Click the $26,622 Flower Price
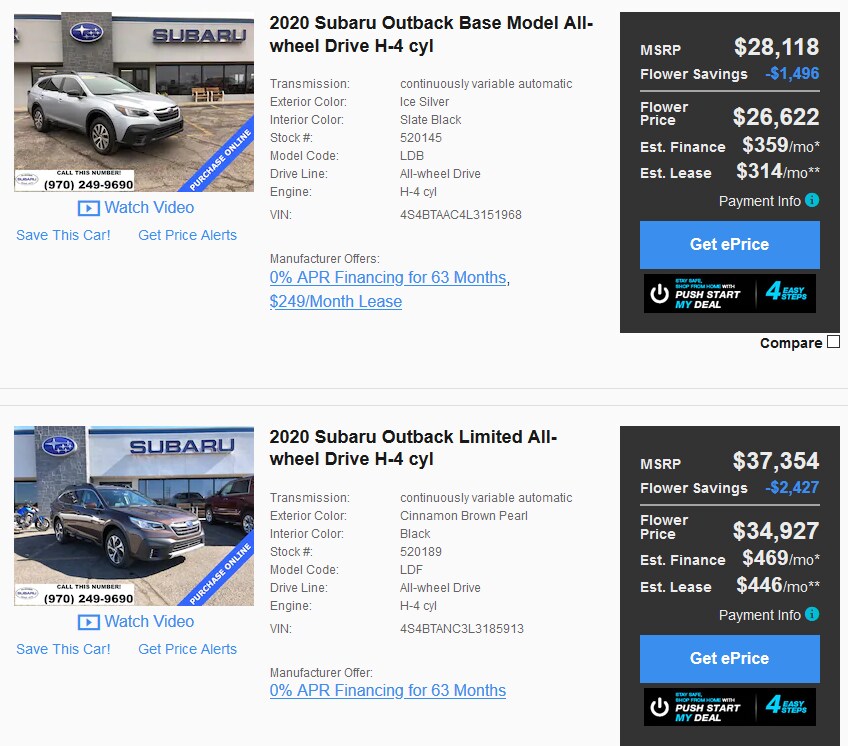 tap(776, 117)
